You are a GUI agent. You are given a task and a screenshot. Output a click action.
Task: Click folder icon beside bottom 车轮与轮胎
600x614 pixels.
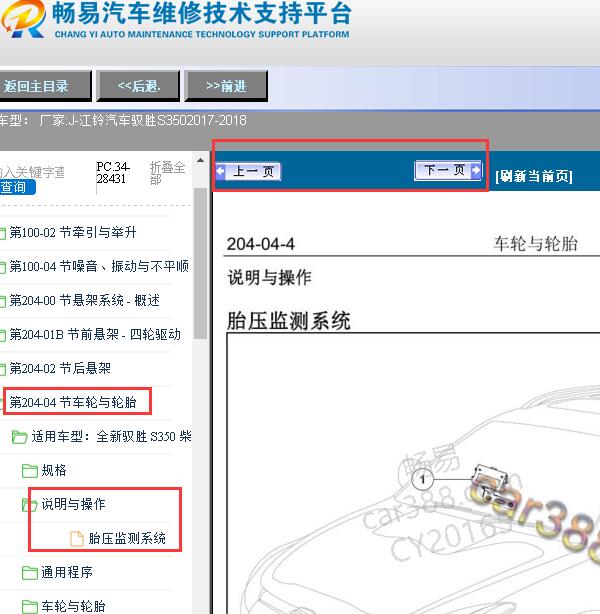pyautogui.click(x=30, y=607)
